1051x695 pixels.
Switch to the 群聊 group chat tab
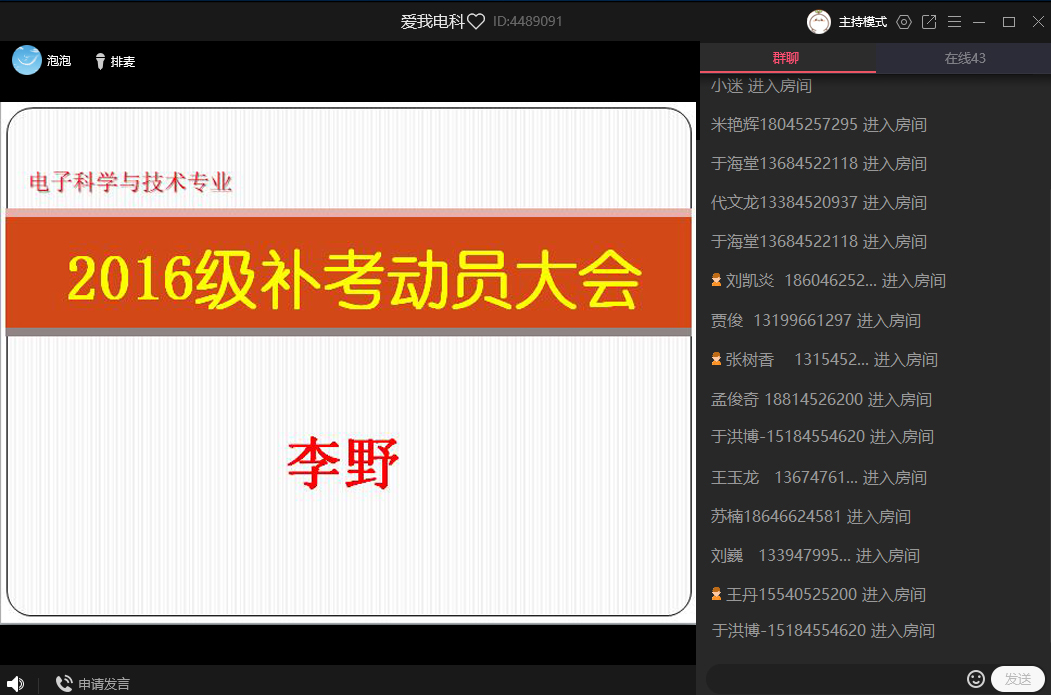point(787,58)
